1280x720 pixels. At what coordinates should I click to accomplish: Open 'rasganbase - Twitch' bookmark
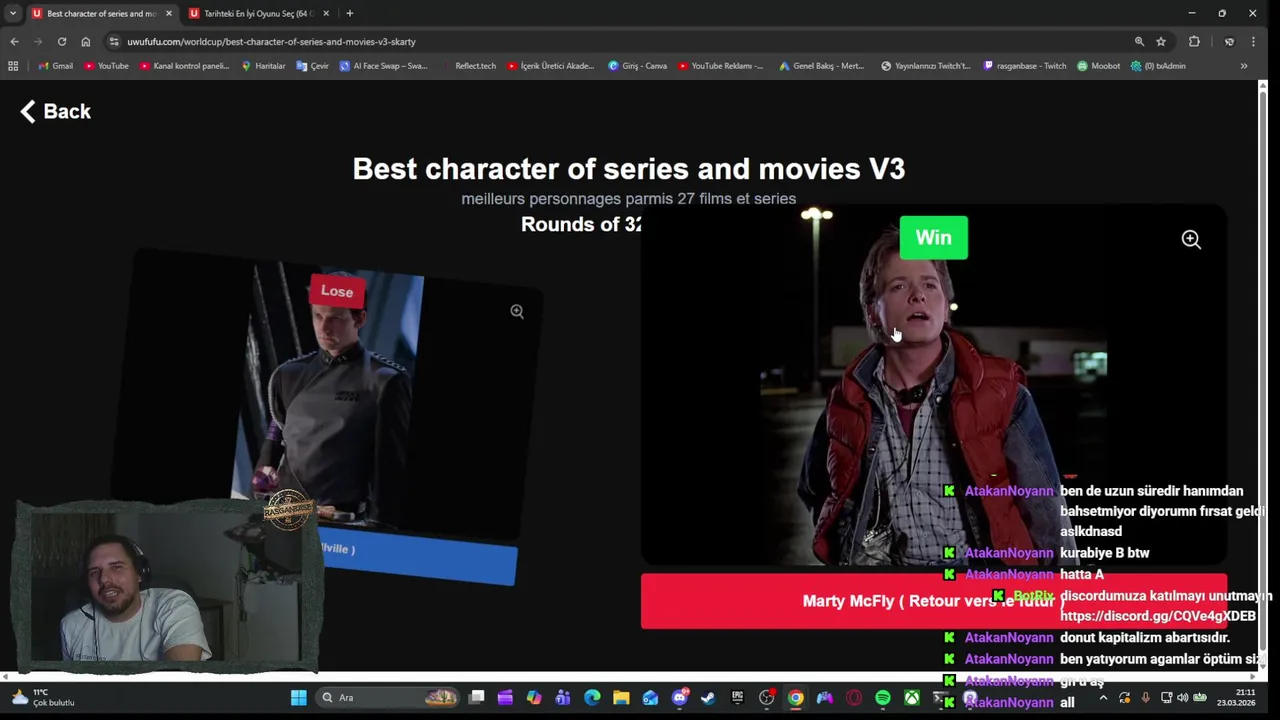1024,66
